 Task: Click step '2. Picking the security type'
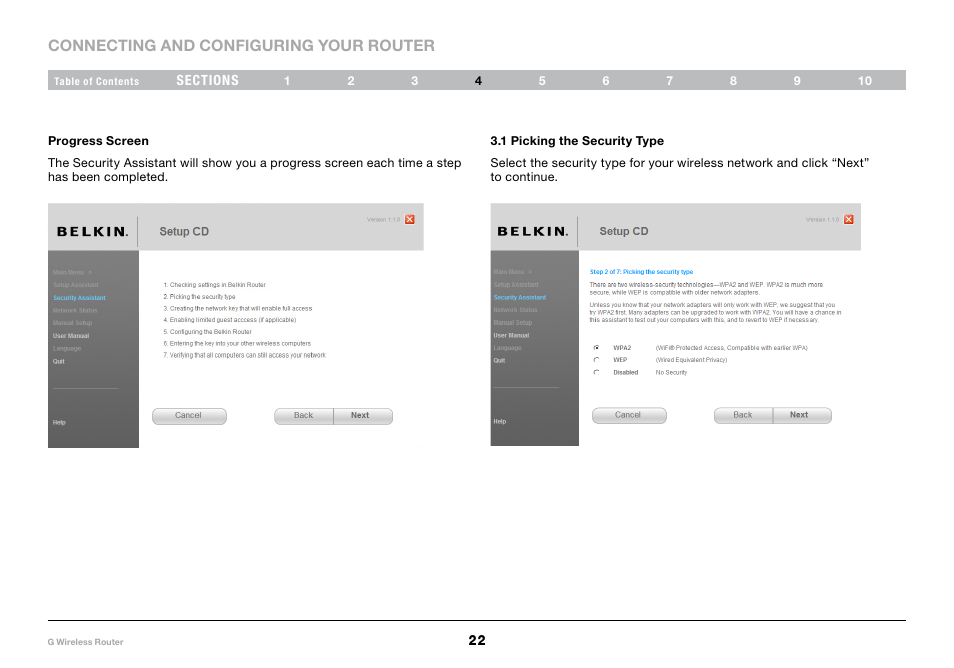click(199, 297)
